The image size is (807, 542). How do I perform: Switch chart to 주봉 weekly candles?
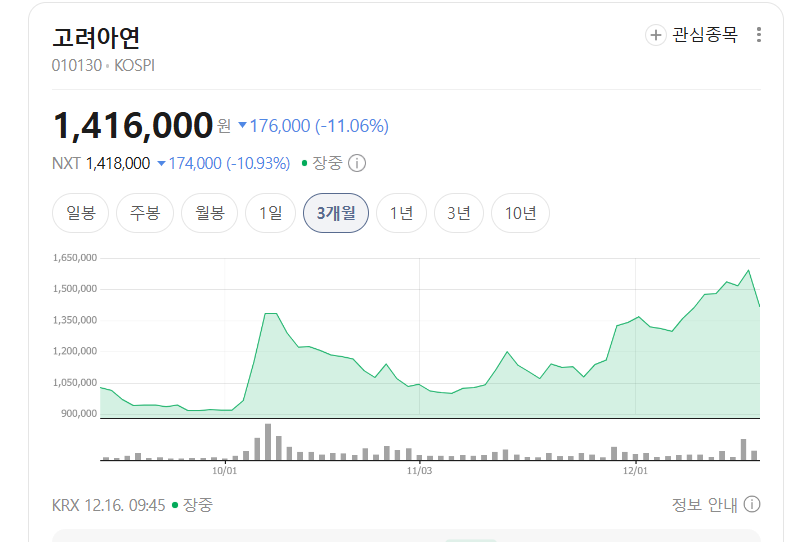point(145,212)
